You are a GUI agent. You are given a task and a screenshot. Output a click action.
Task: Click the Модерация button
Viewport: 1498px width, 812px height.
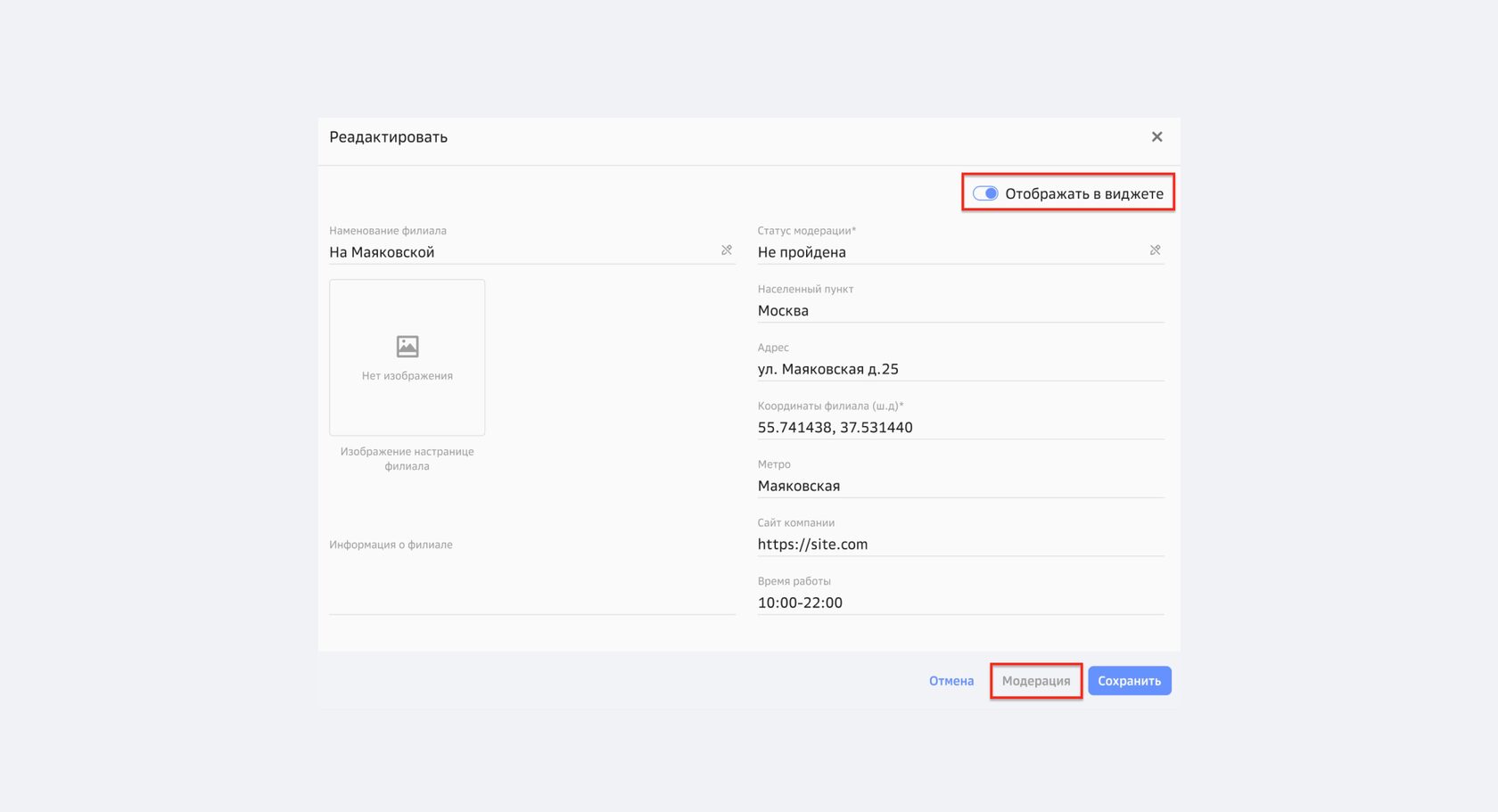pyautogui.click(x=1036, y=681)
